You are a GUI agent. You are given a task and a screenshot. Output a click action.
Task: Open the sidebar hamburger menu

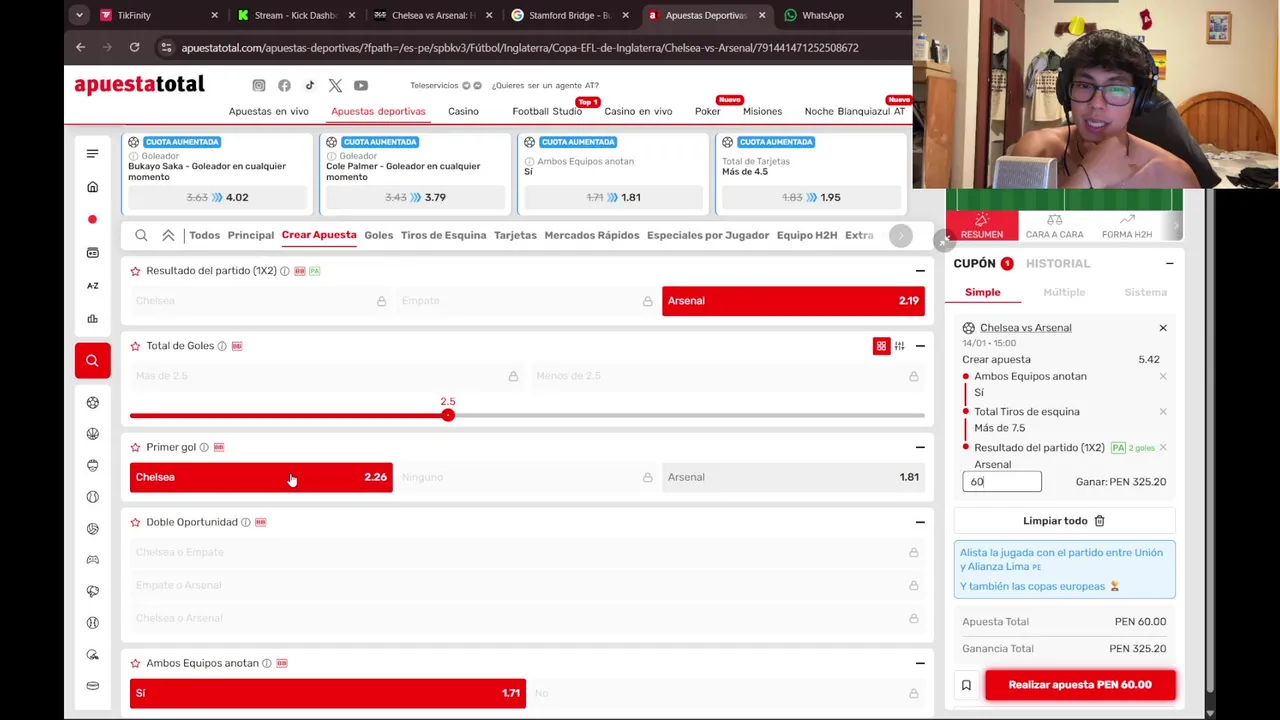(92, 153)
